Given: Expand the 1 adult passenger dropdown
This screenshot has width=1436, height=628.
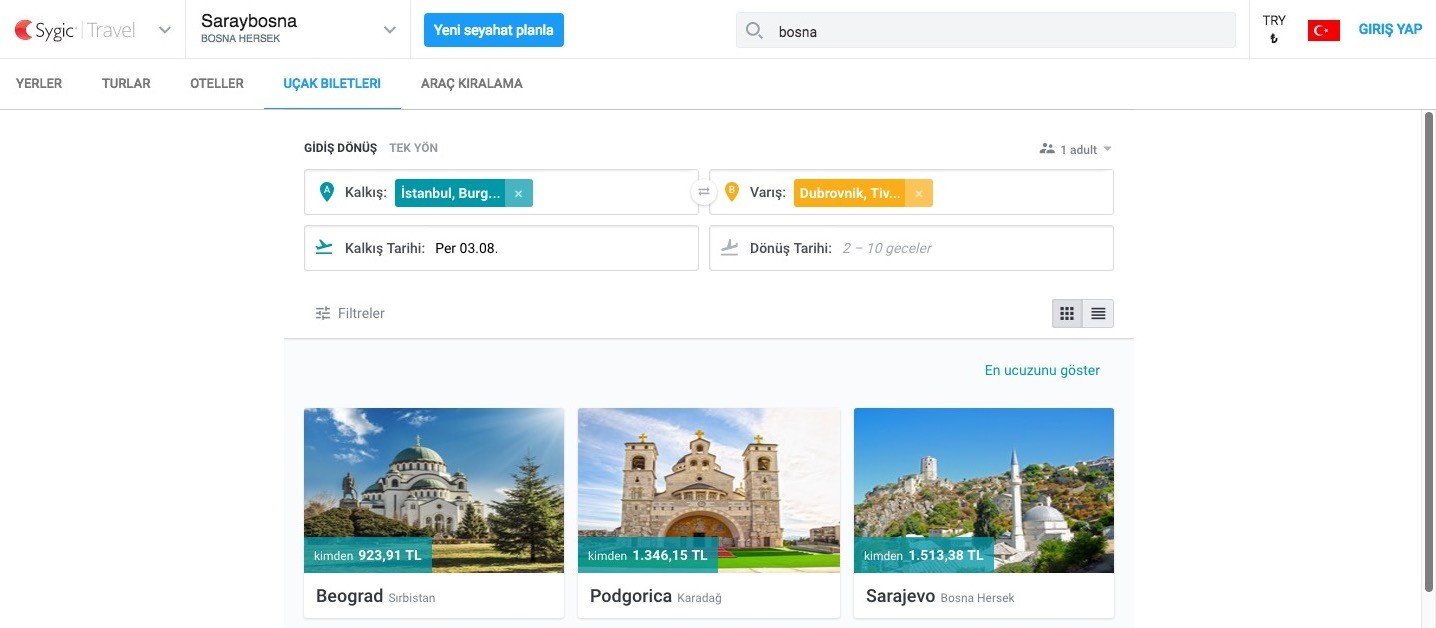Looking at the screenshot, I should (1076, 149).
